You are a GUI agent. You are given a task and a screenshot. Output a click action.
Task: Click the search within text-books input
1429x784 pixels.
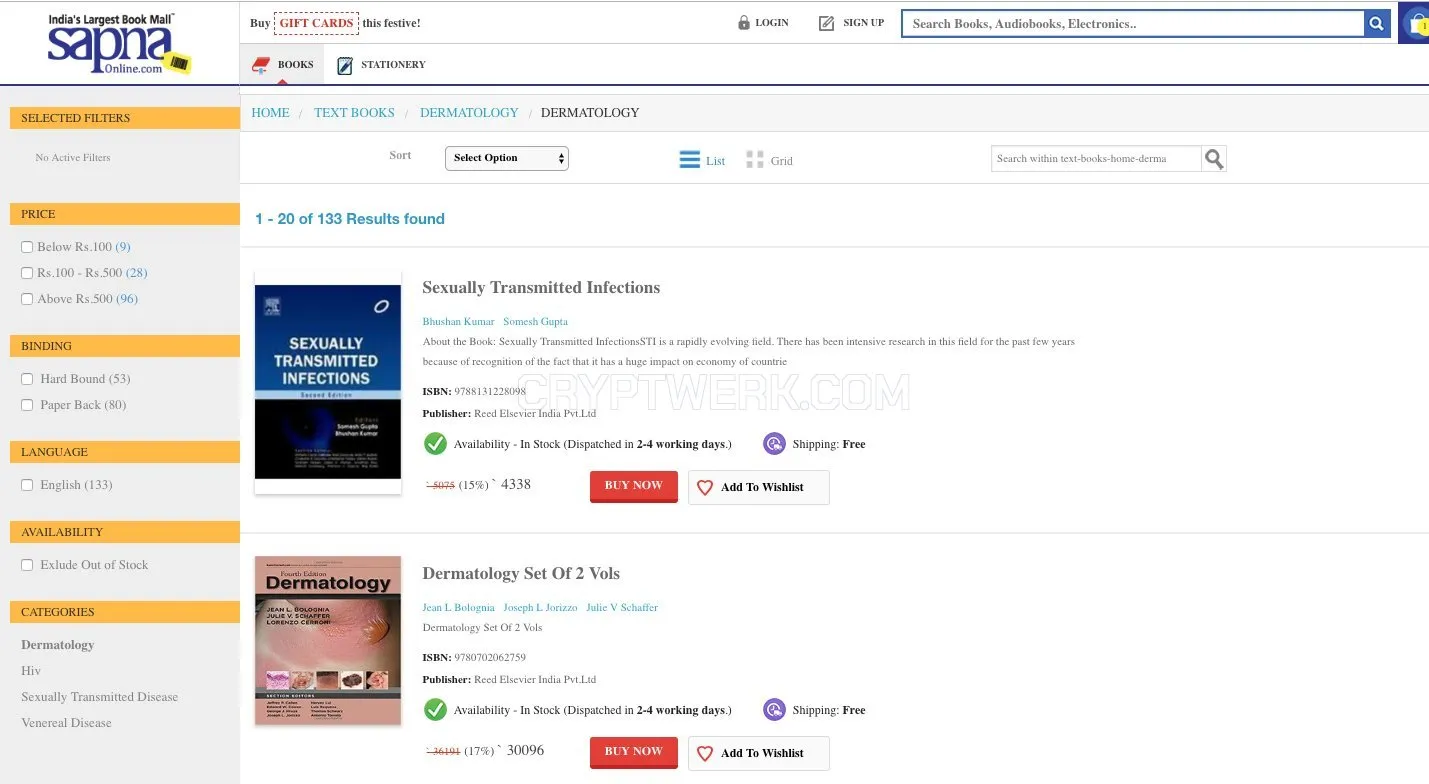1096,159
